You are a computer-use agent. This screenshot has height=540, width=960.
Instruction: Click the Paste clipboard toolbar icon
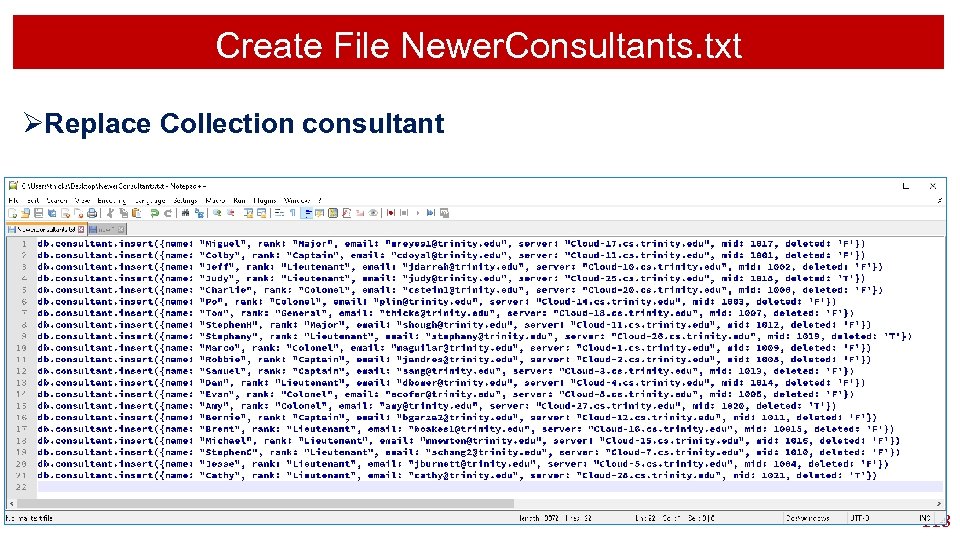pyautogui.click(x=137, y=213)
